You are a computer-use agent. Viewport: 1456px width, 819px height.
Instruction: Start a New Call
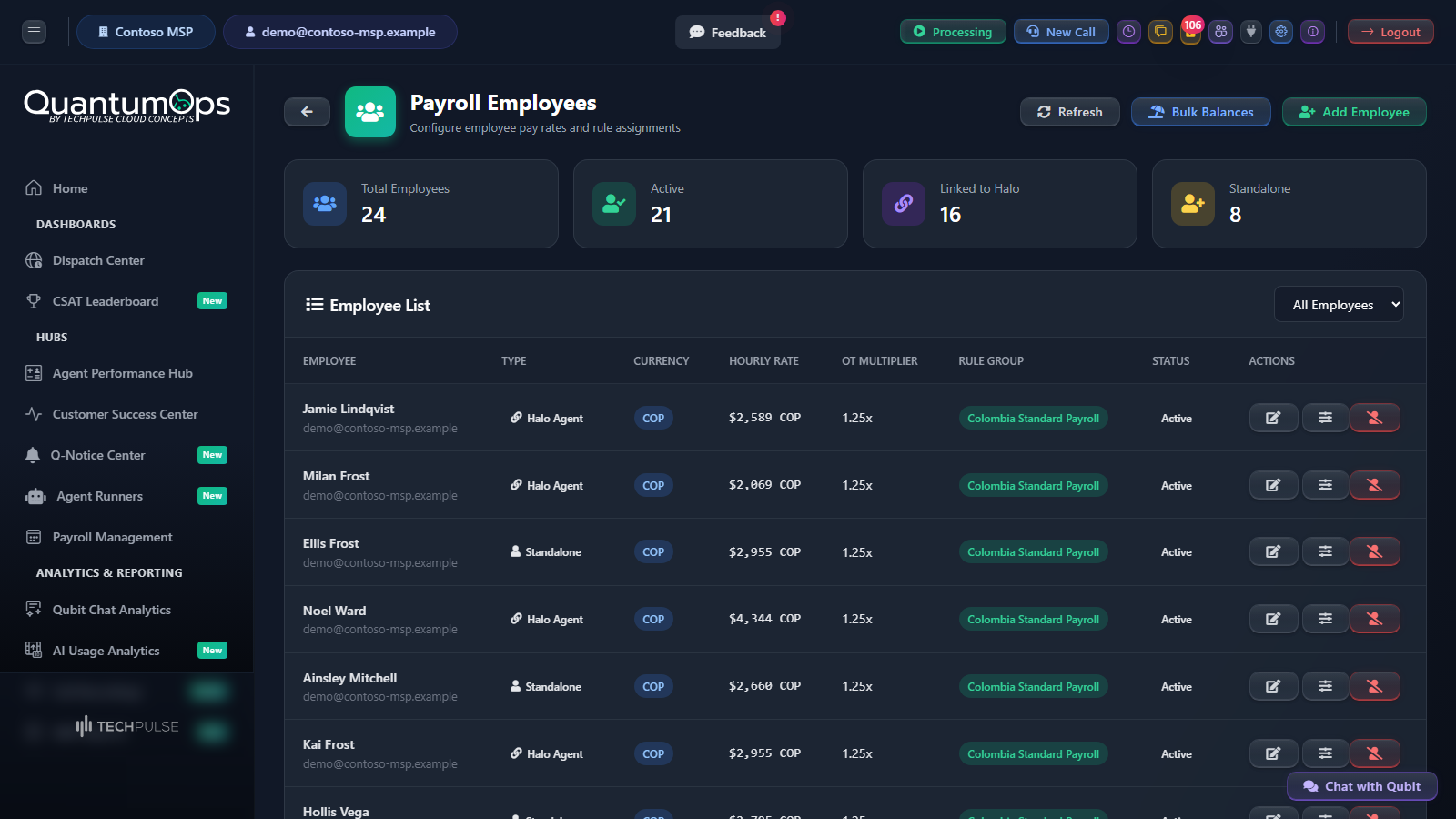click(1061, 32)
